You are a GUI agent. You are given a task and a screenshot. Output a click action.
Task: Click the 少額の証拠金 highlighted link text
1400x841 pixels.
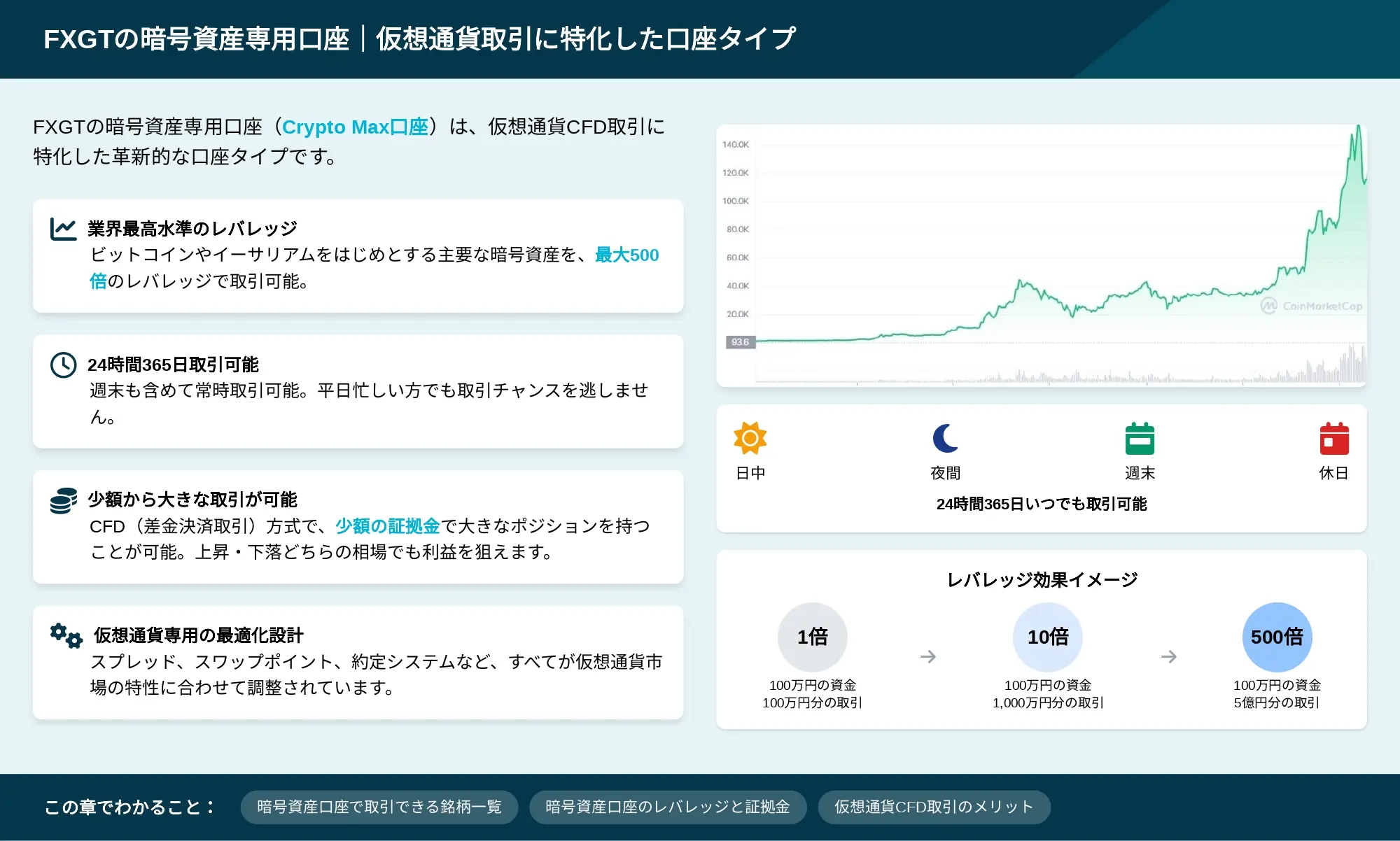[x=387, y=525]
